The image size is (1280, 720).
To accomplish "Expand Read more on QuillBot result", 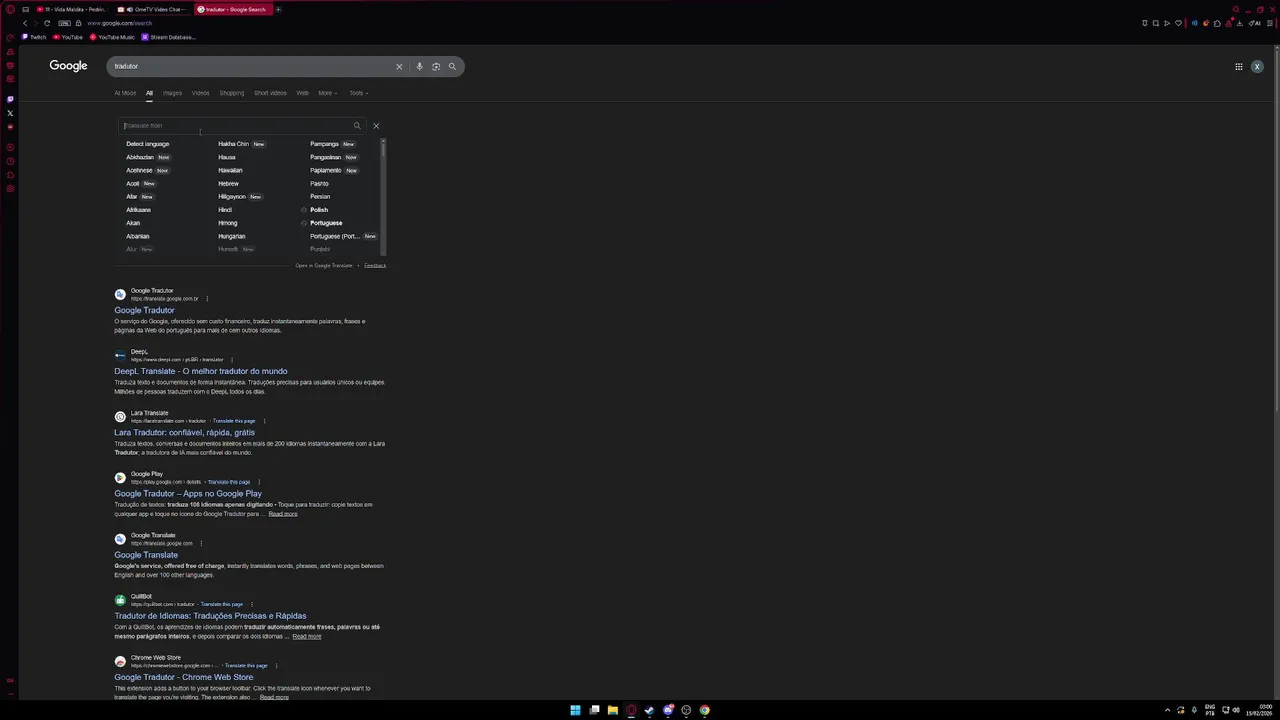I will [x=307, y=637].
